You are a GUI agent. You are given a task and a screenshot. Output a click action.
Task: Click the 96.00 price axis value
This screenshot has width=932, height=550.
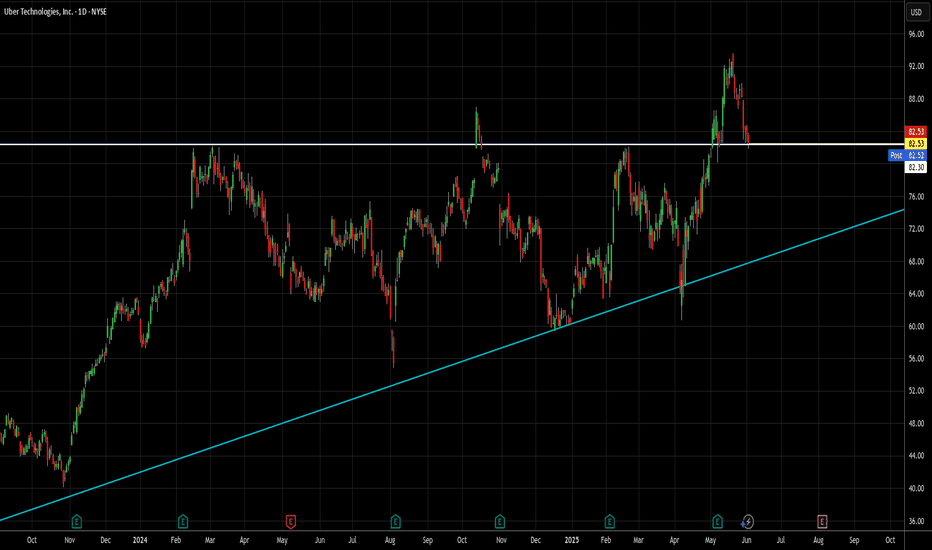point(916,34)
